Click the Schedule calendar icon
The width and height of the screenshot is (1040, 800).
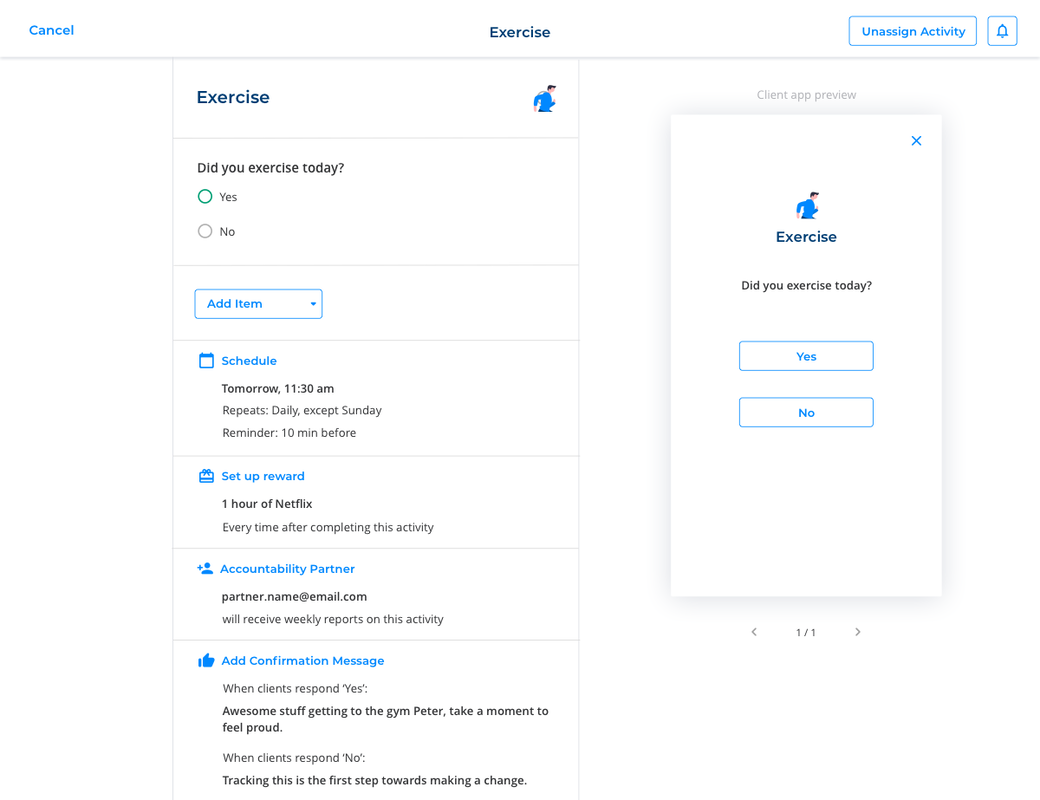pyautogui.click(x=206, y=361)
